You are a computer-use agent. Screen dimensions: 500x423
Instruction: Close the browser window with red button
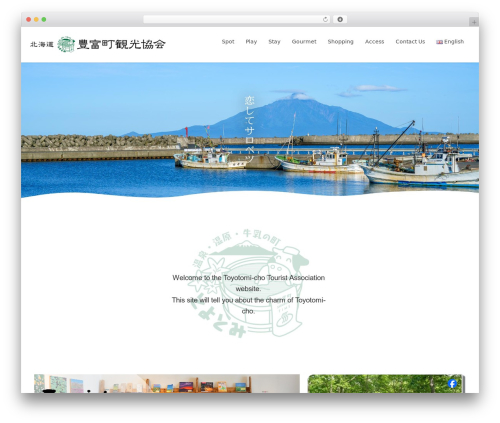[x=29, y=20]
